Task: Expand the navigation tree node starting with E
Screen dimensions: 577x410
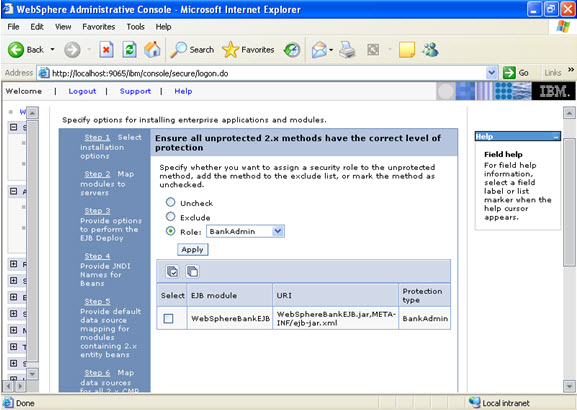Action: click(14, 297)
